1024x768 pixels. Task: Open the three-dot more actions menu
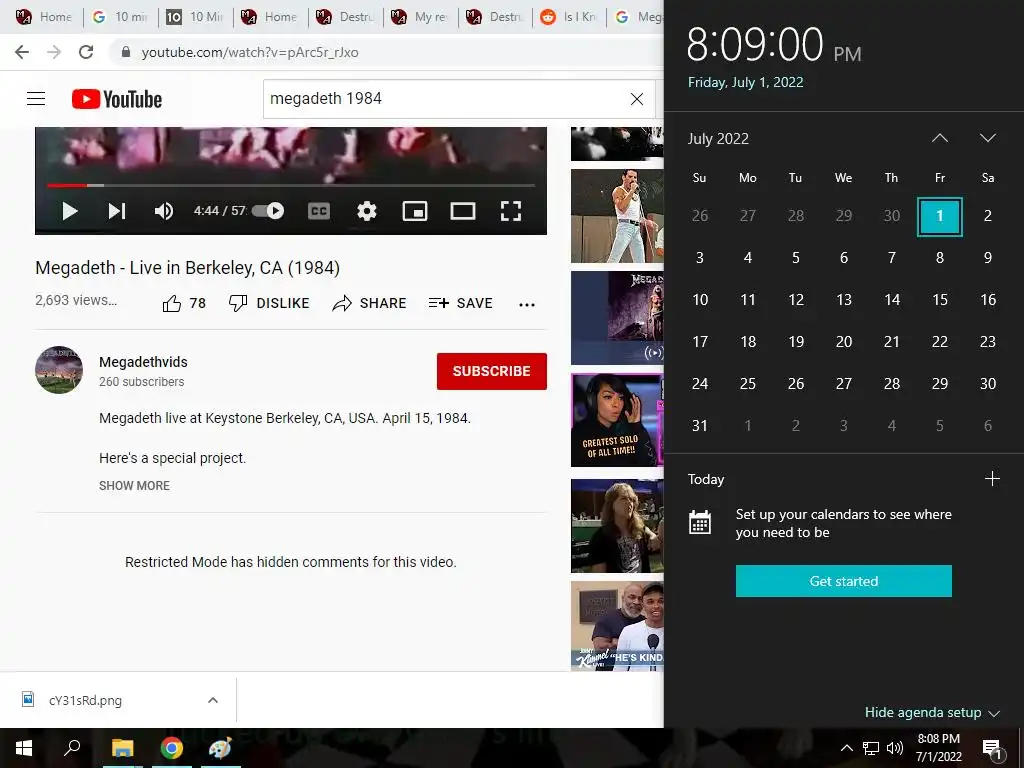(527, 304)
